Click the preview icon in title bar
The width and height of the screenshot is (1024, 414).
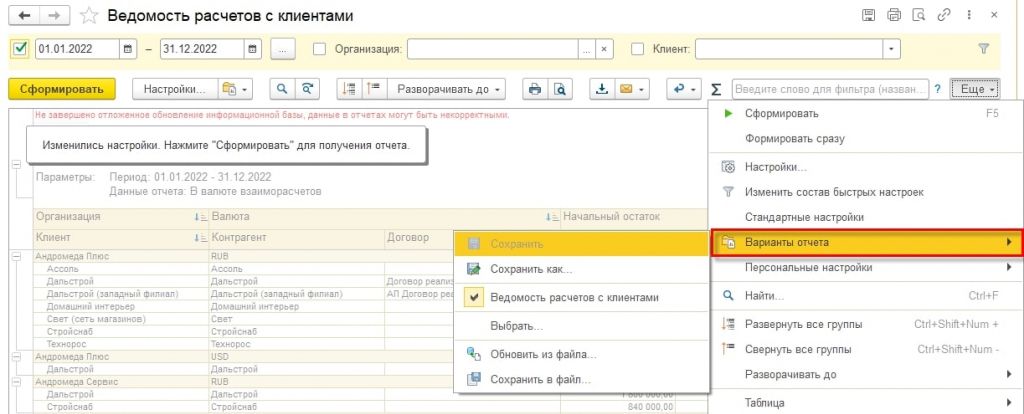[919, 15]
